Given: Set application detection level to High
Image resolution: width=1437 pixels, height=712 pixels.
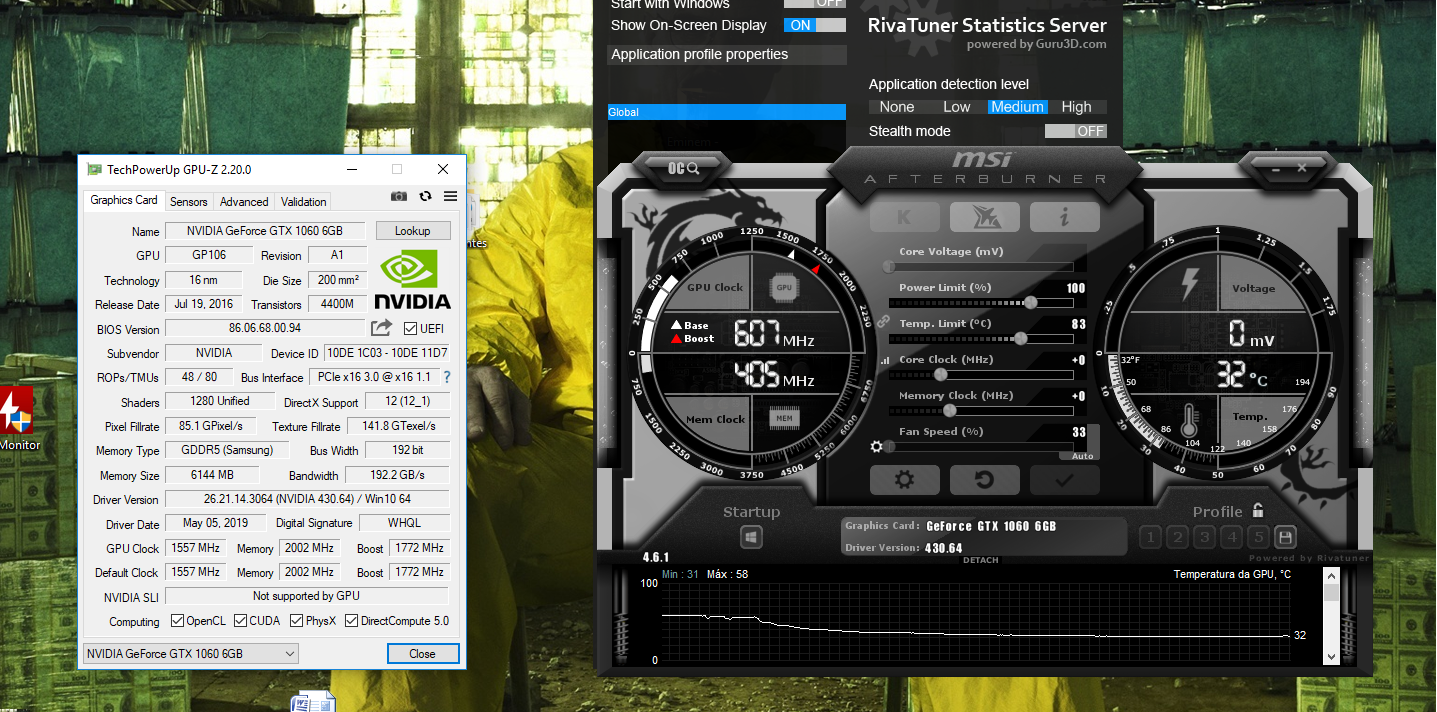Looking at the screenshot, I should tap(1077, 107).
